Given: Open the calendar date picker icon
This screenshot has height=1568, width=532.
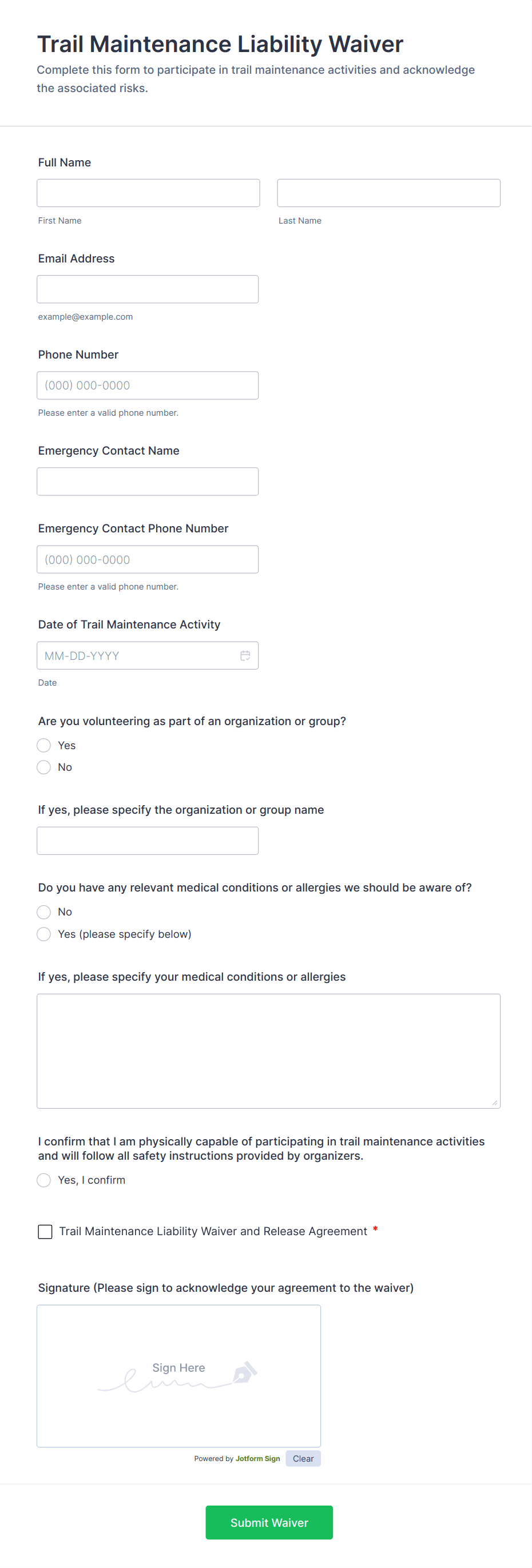Looking at the screenshot, I should point(245,655).
